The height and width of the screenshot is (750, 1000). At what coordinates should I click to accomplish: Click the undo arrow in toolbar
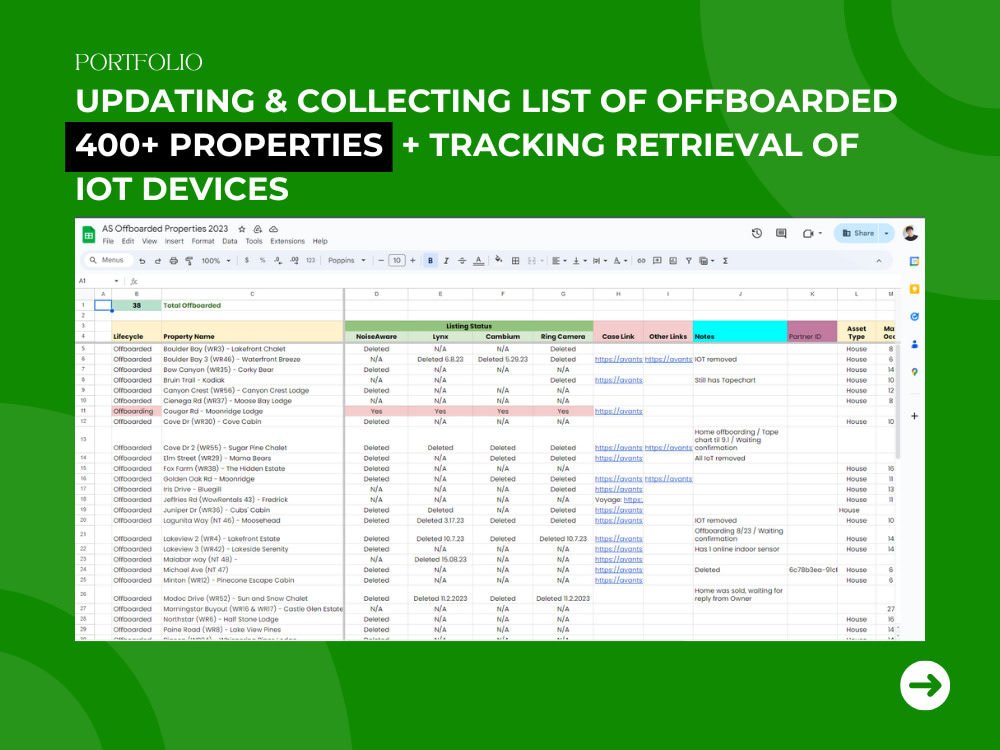tap(142, 261)
